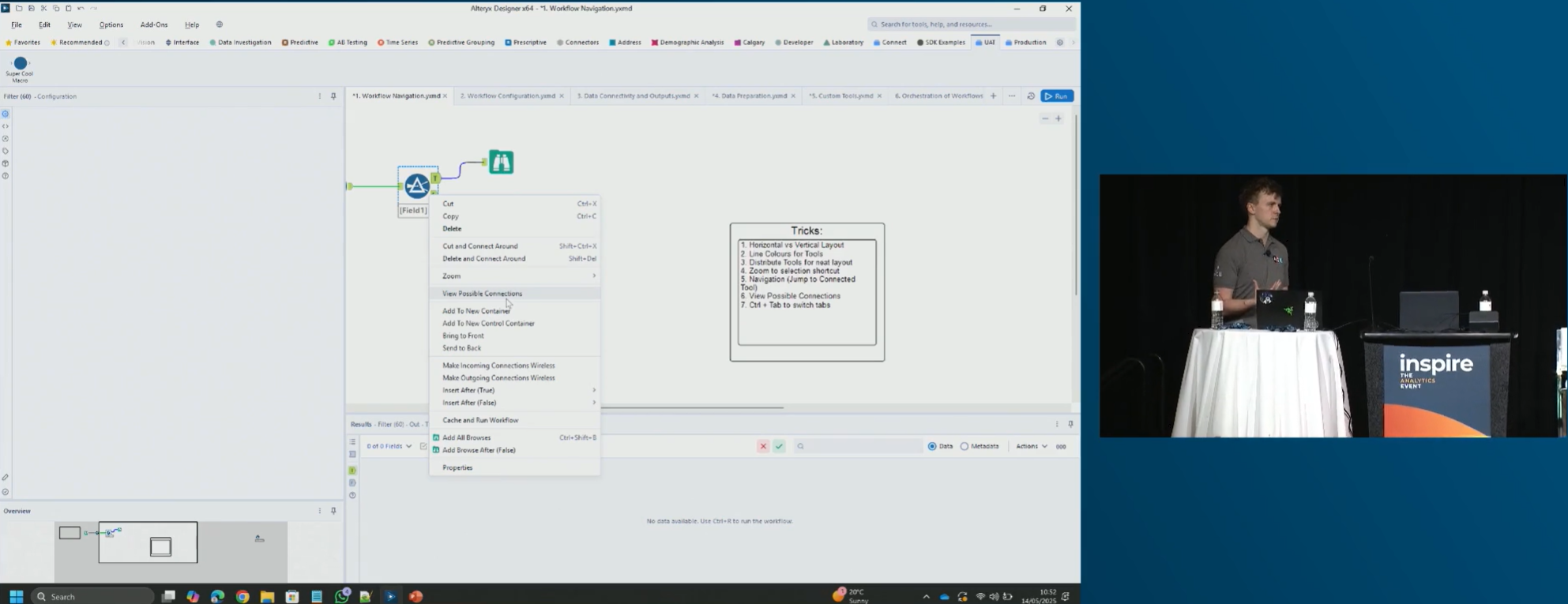Viewport: 1568px width, 604px height.
Task: Select the Data radio button
Action: (932, 446)
